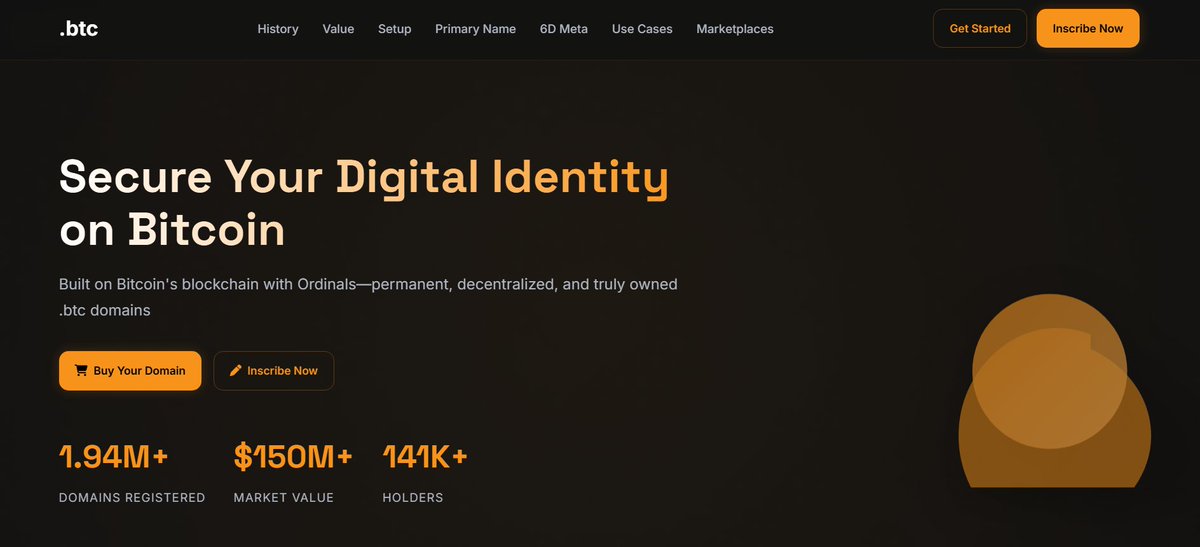This screenshot has width=1200, height=547.
Task: Click the pencil icon
Action: point(236,370)
